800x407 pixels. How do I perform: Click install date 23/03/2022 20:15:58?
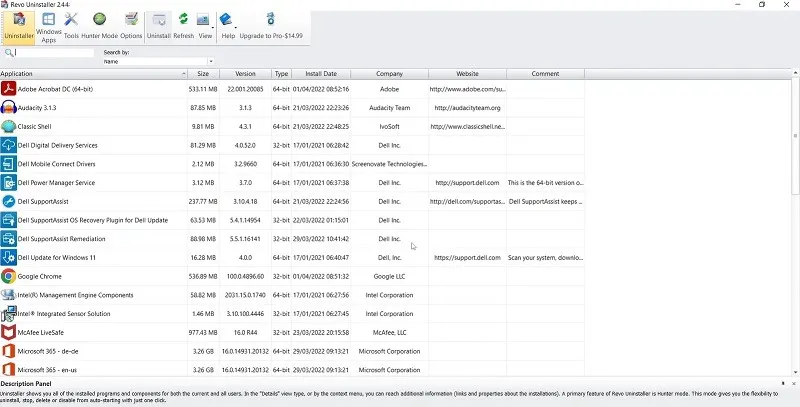pos(321,333)
